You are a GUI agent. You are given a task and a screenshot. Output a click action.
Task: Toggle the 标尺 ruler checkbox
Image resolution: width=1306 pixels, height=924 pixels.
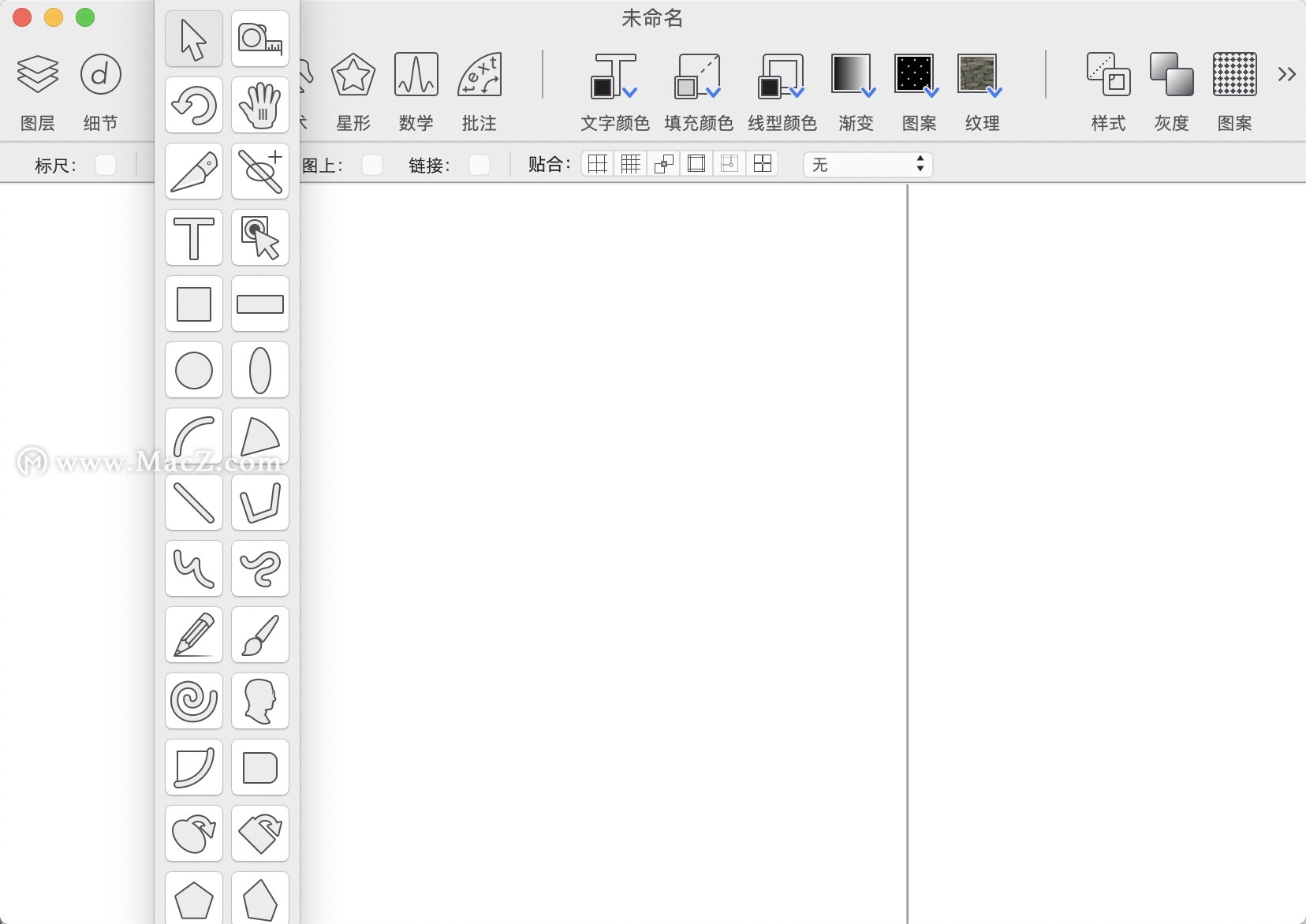coord(106,164)
